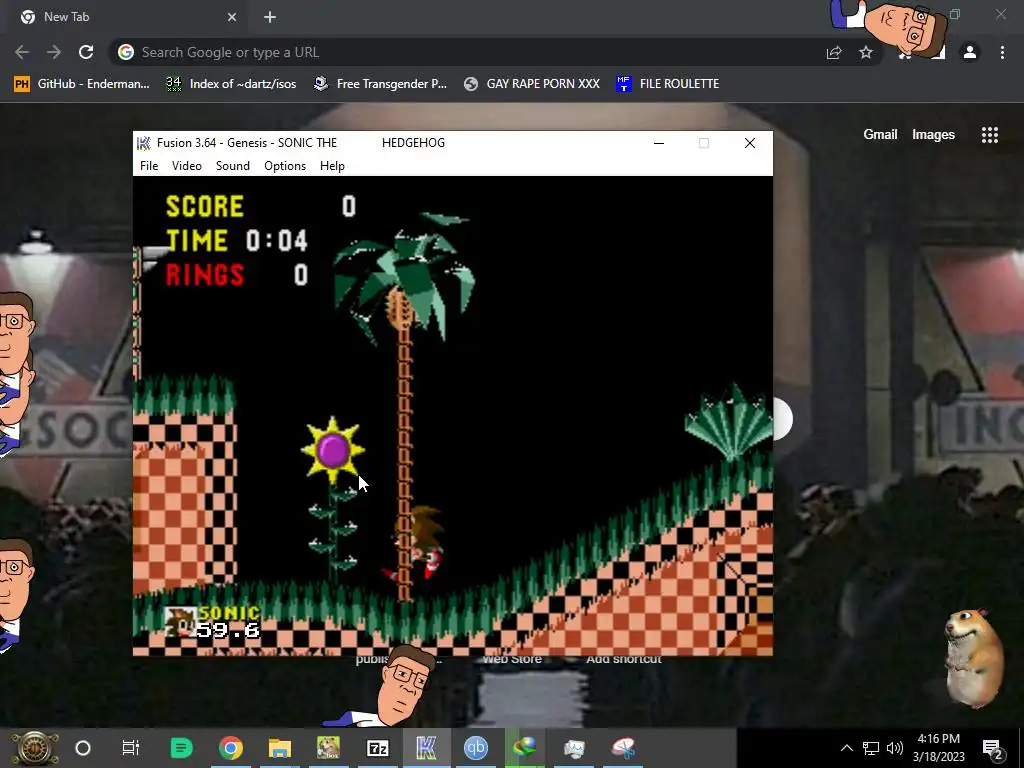The width and height of the screenshot is (1024, 768).
Task: Open the Chrome profile avatar button
Action: tap(970, 52)
